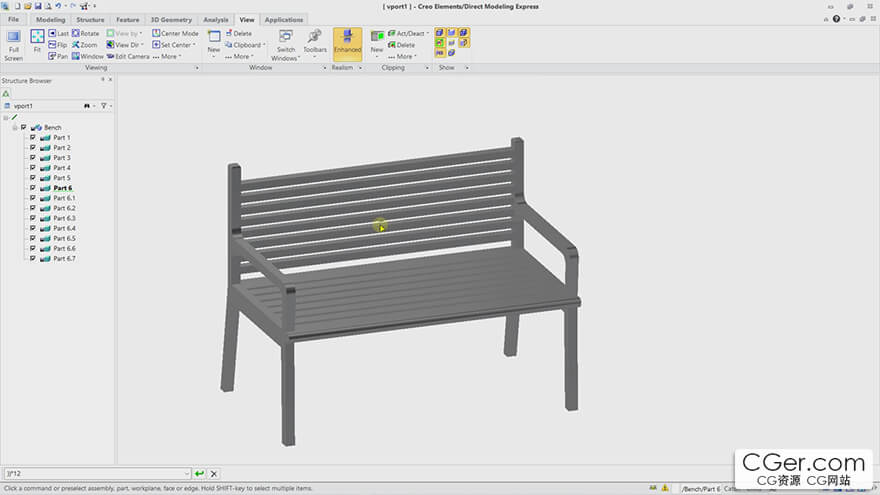Viewport: 880px width, 495px height.
Task: Open the Clipboard dropdown
Action: (x=246, y=44)
